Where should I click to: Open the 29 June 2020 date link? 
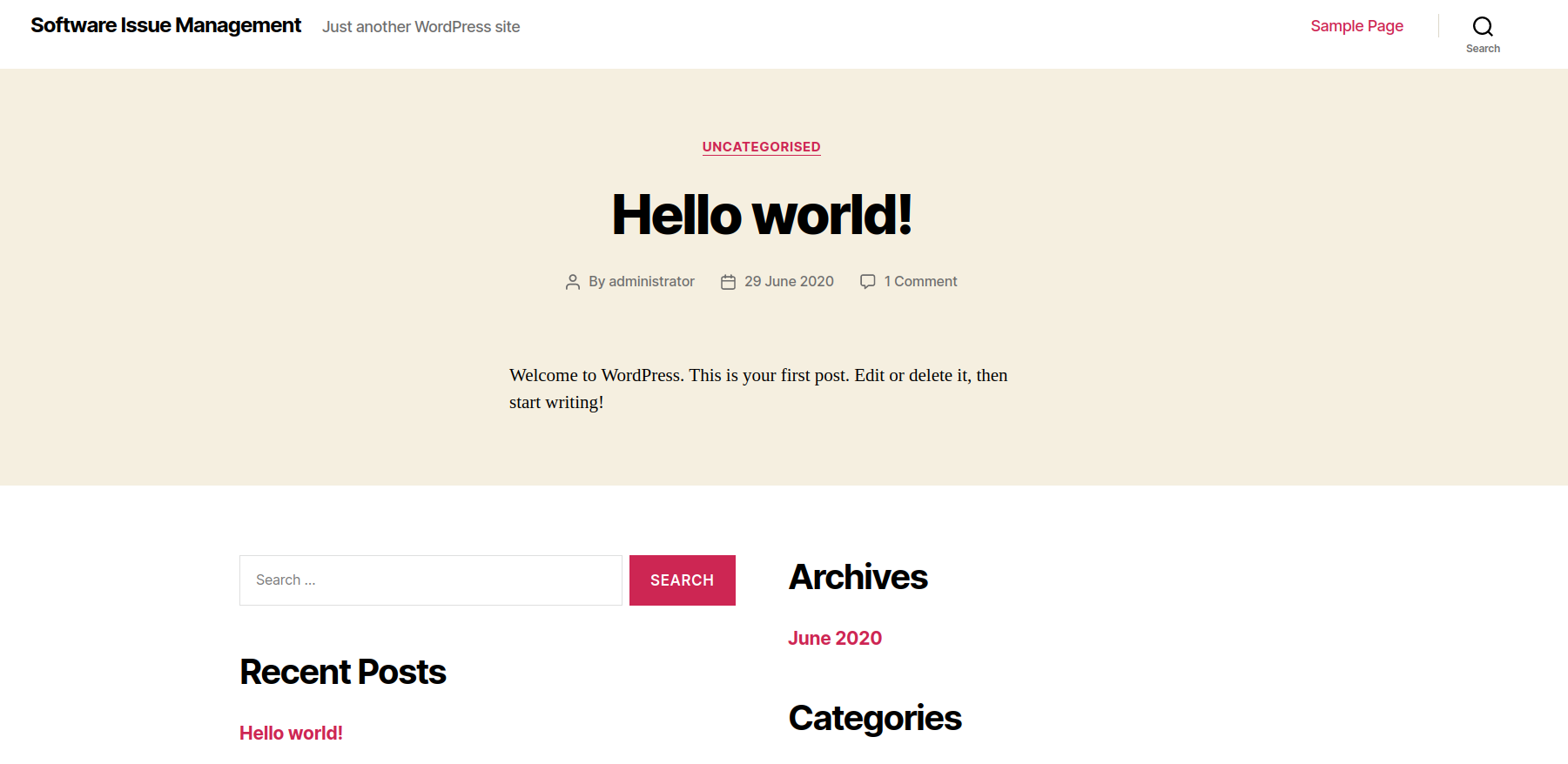pyautogui.click(x=789, y=281)
